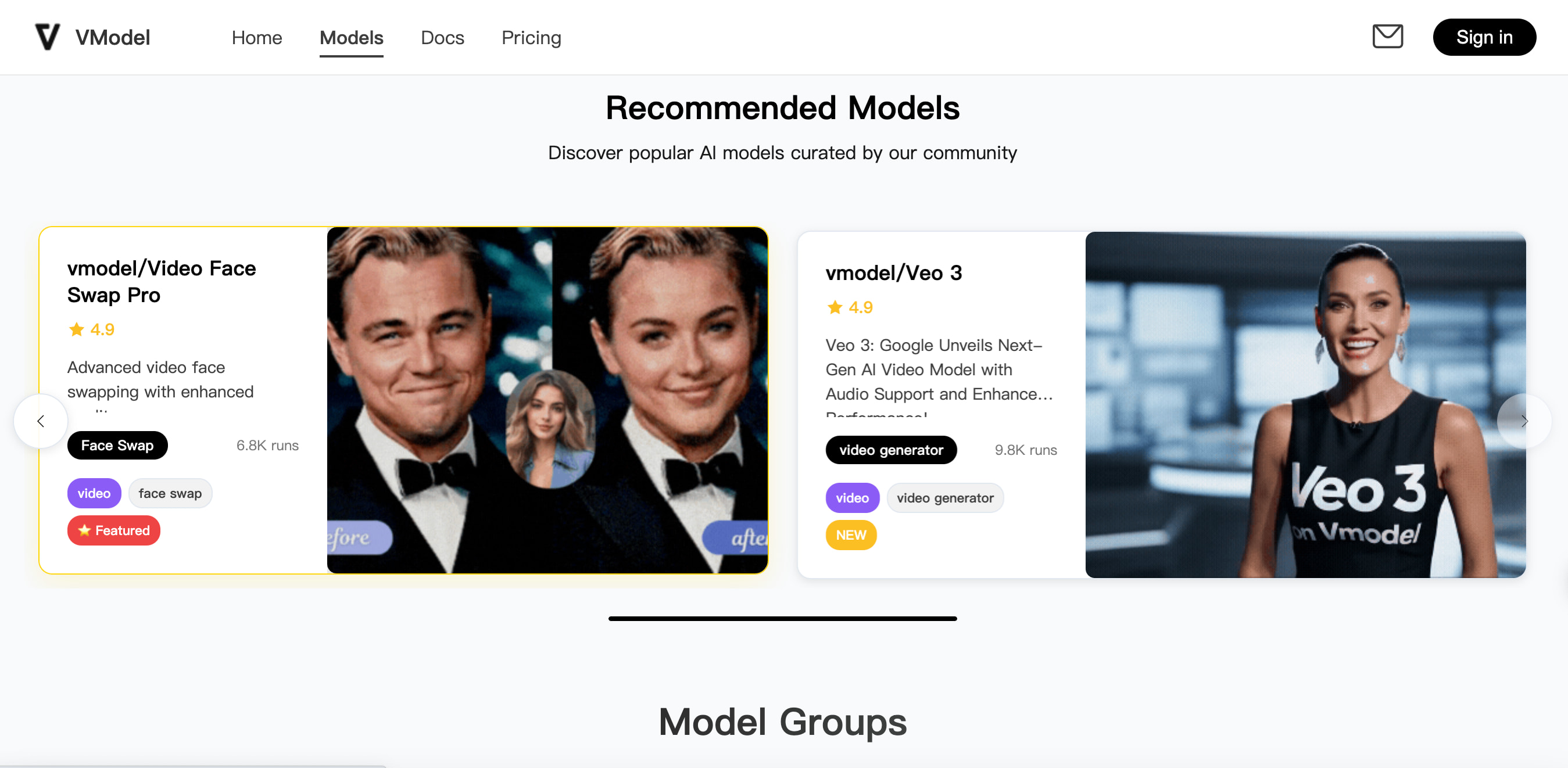Click the purple video tag on Veo 3
This screenshot has width=1568, height=768.
pyautogui.click(x=851, y=498)
